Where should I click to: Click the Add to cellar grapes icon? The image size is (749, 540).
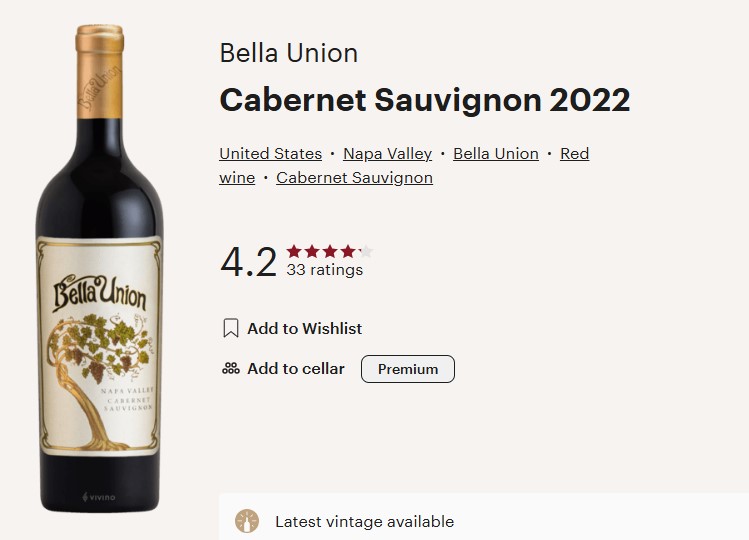(x=231, y=368)
